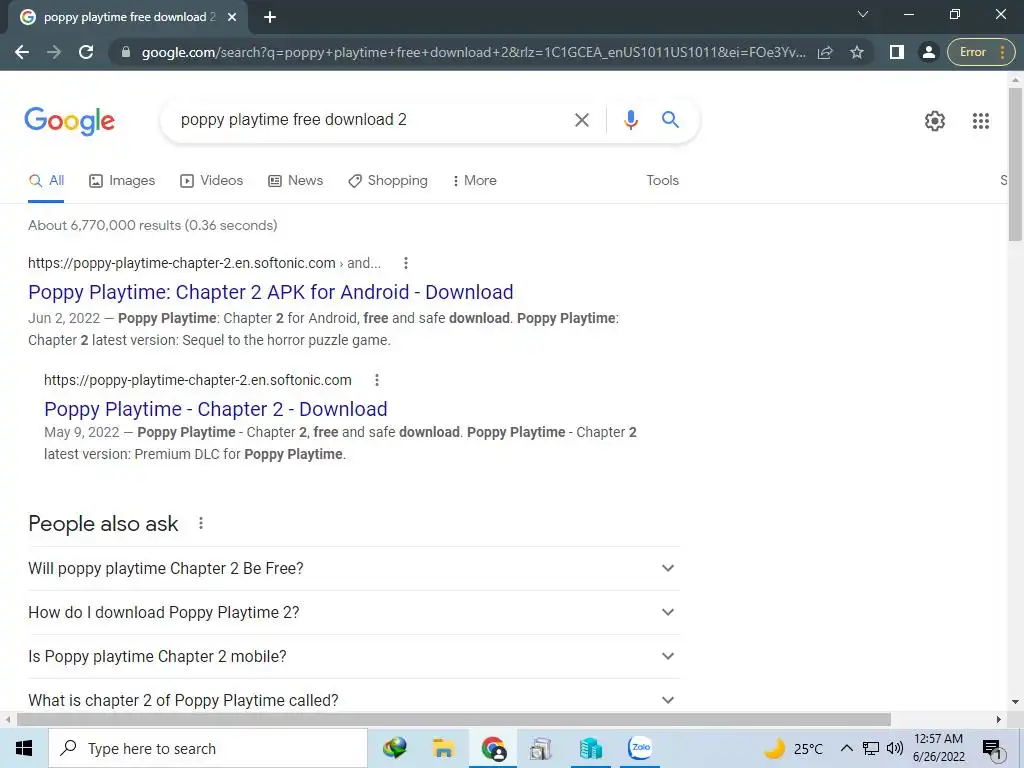Image resolution: width=1024 pixels, height=768 pixels.
Task: Switch to the Shopping tab
Action: pyautogui.click(x=388, y=180)
